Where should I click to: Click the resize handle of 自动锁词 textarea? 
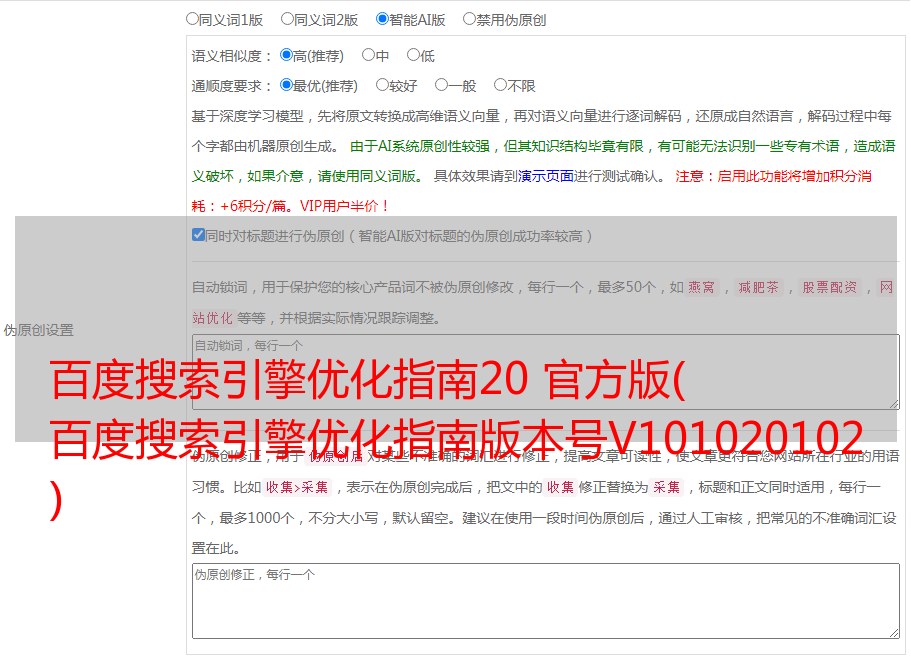tap(894, 404)
